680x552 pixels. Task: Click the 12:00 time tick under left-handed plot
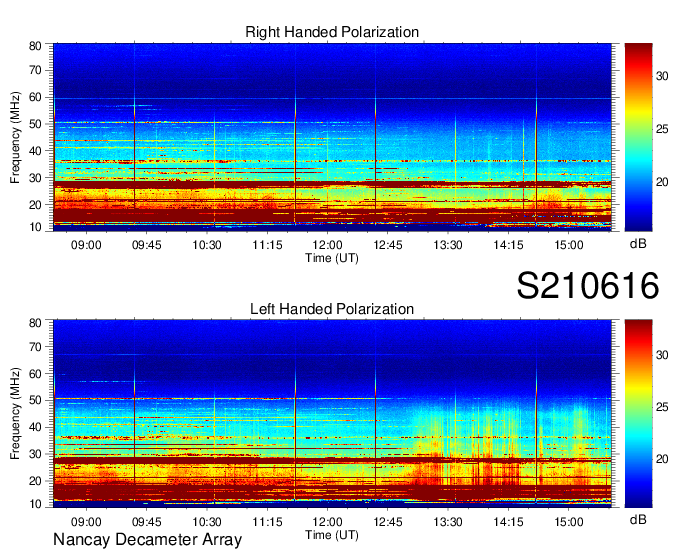click(328, 522)
